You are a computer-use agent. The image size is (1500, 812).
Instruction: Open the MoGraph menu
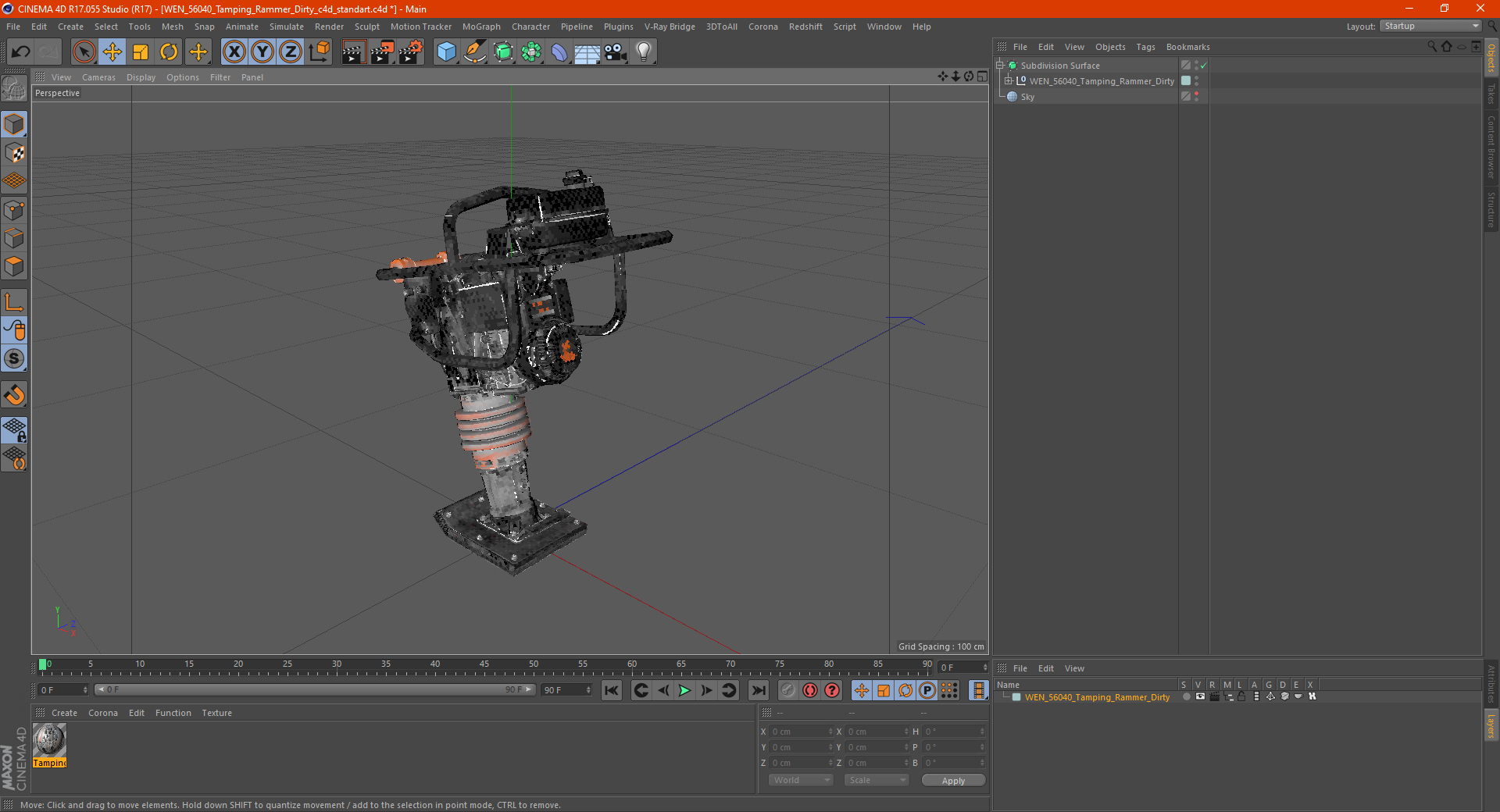(x=480, y=27)
